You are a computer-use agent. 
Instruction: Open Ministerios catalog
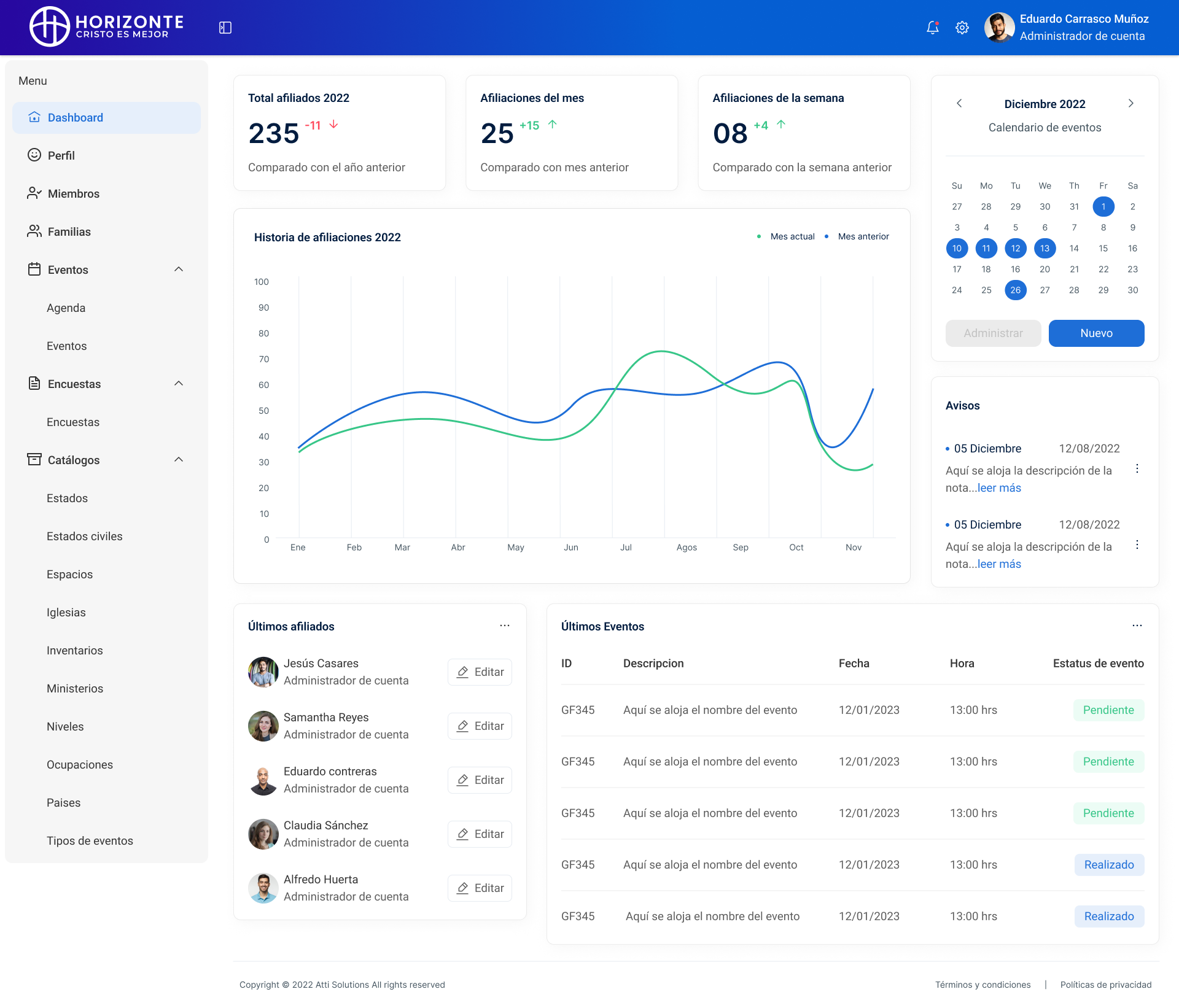click(x=75, y=688)
